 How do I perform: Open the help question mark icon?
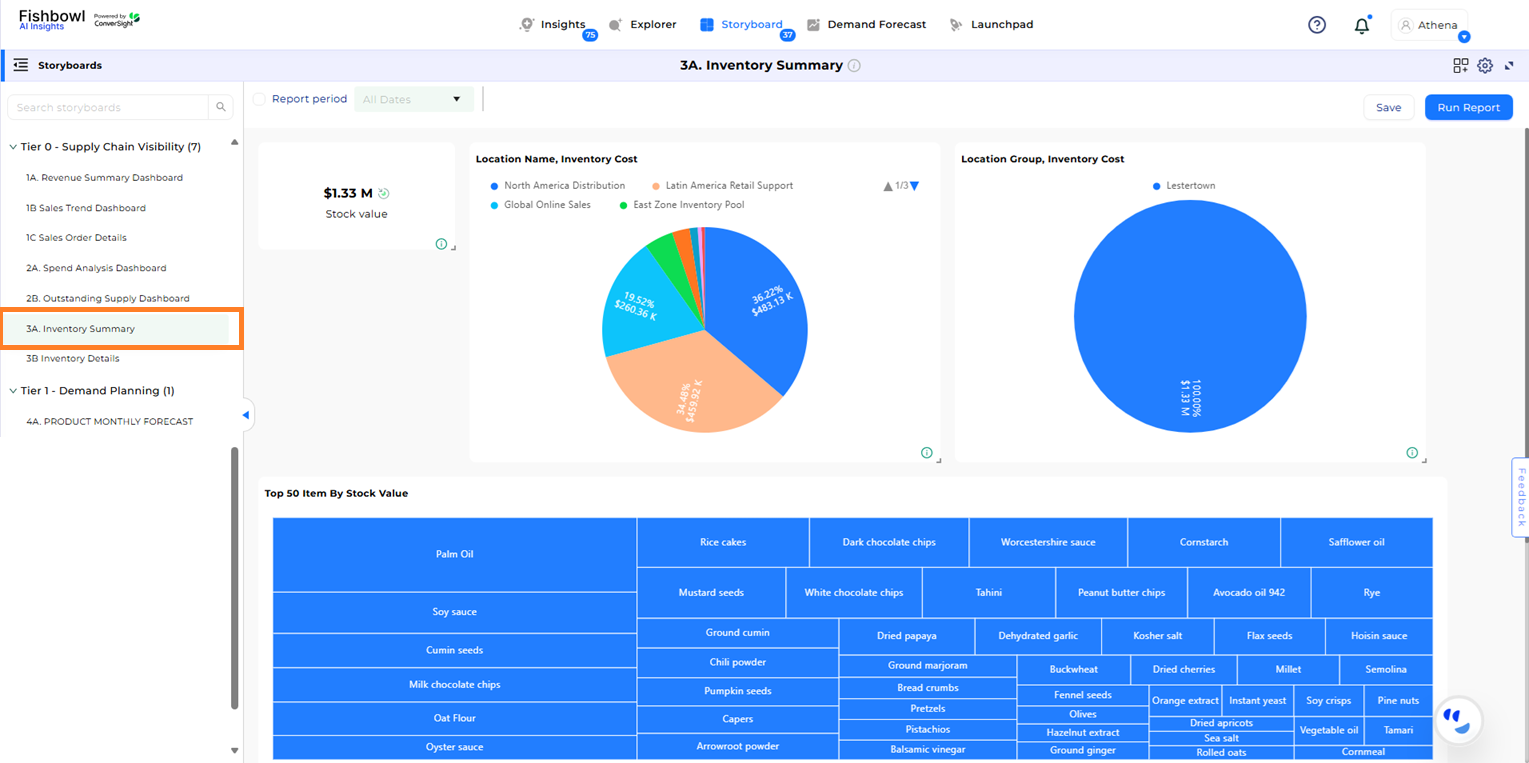[x=1316, y=24]
